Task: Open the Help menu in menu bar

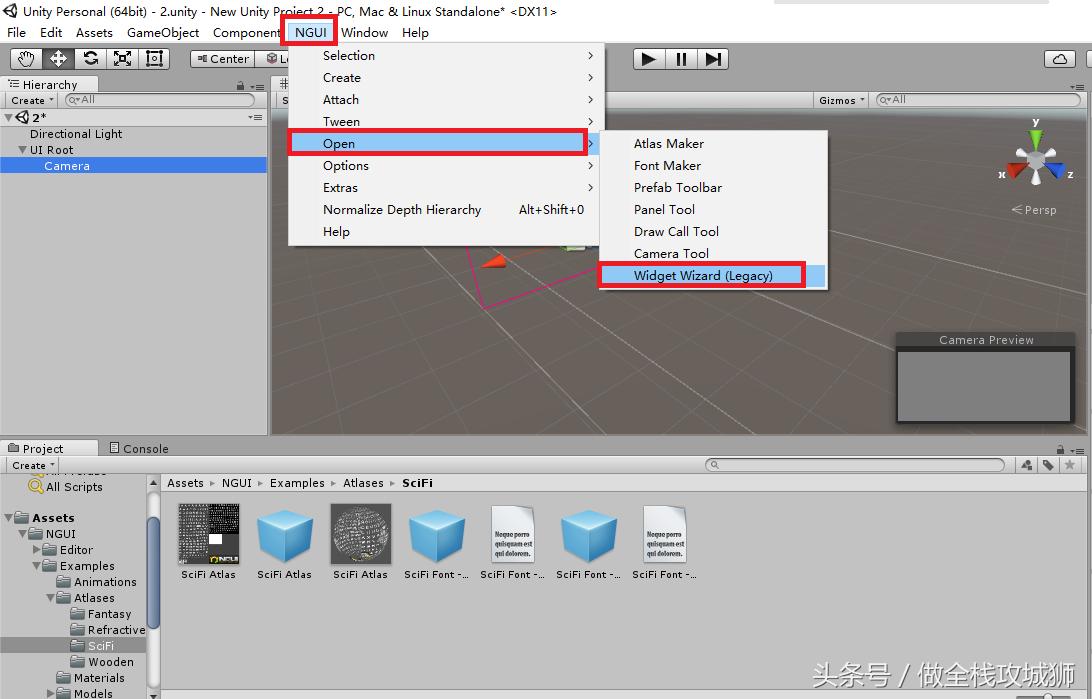Action: click(415, 33)
